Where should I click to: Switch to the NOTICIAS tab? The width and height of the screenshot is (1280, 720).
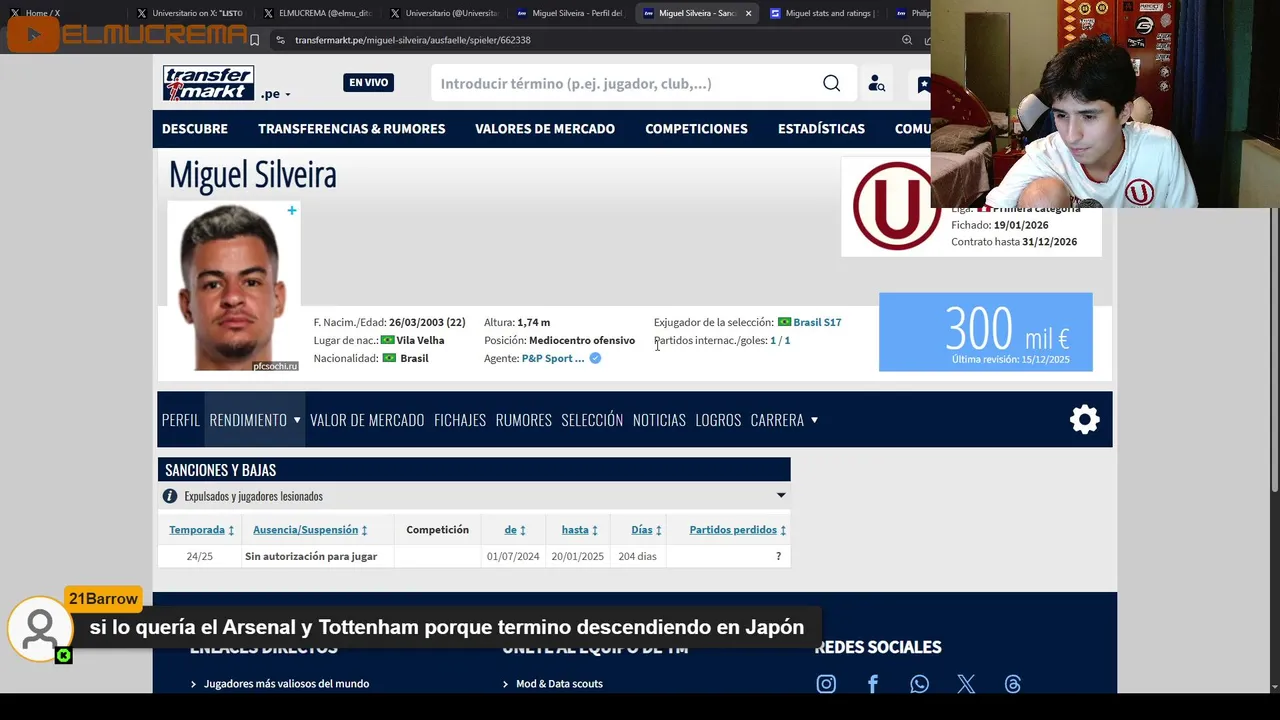click(x=659, y=420)
